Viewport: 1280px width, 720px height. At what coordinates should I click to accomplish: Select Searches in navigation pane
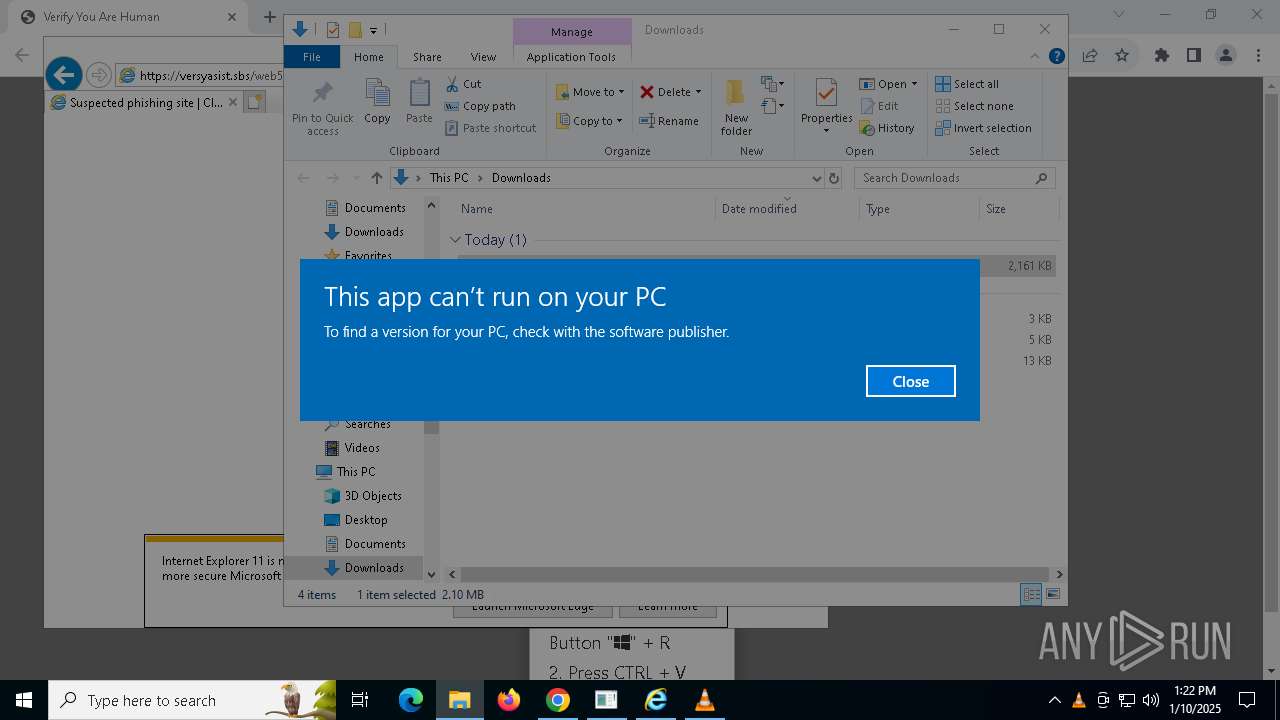click(x=368, y=425)
